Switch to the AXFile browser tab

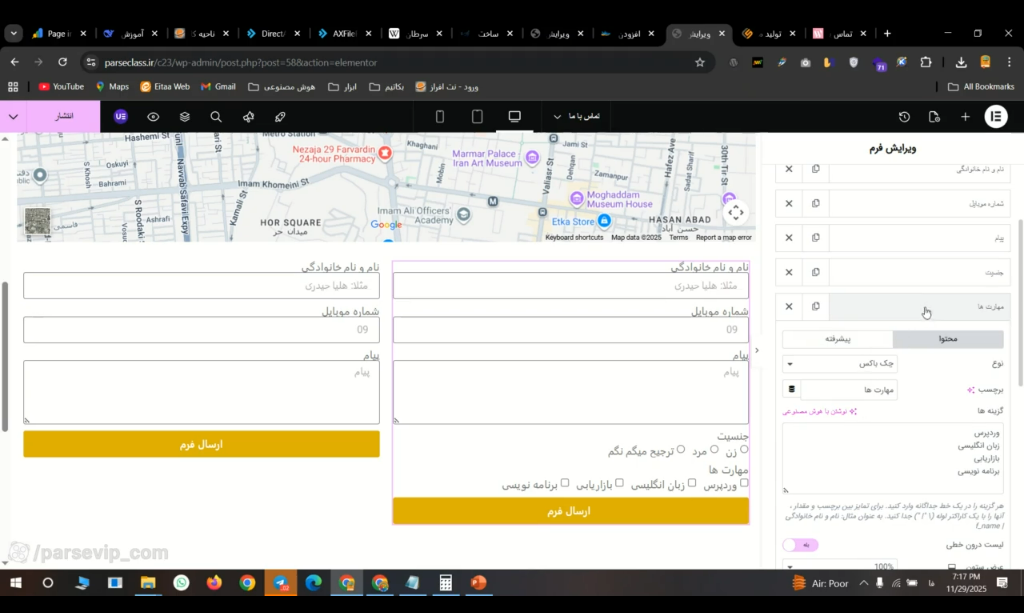click(344, 33)
